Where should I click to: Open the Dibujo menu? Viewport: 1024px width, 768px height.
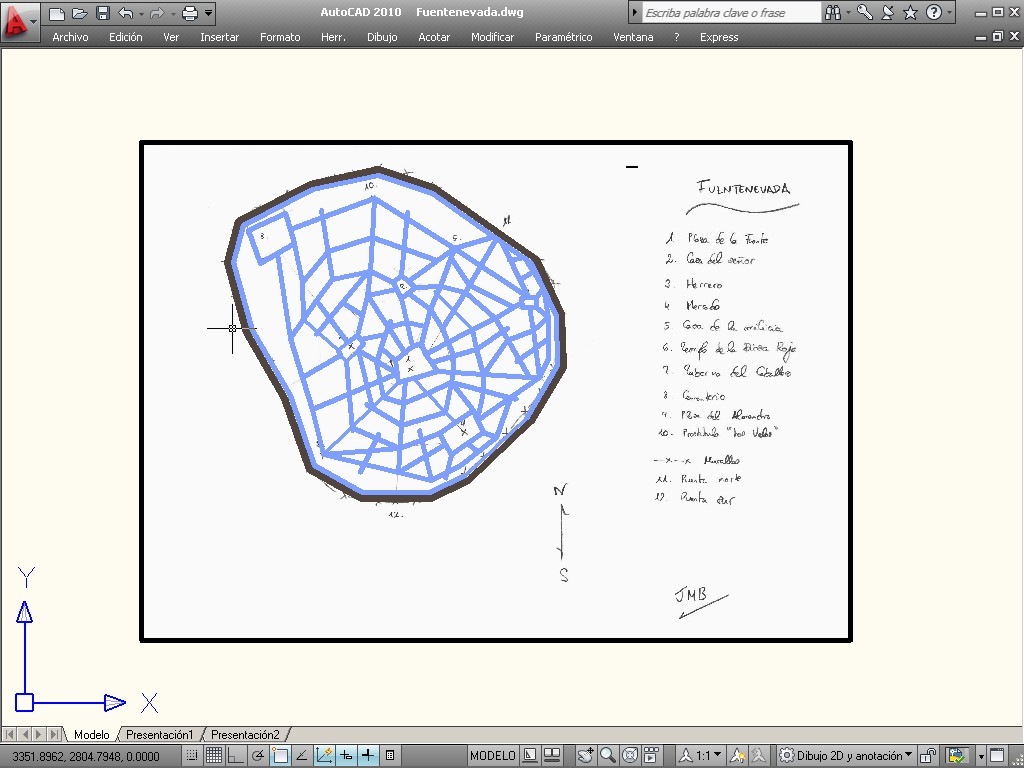(x=382, y=37)
